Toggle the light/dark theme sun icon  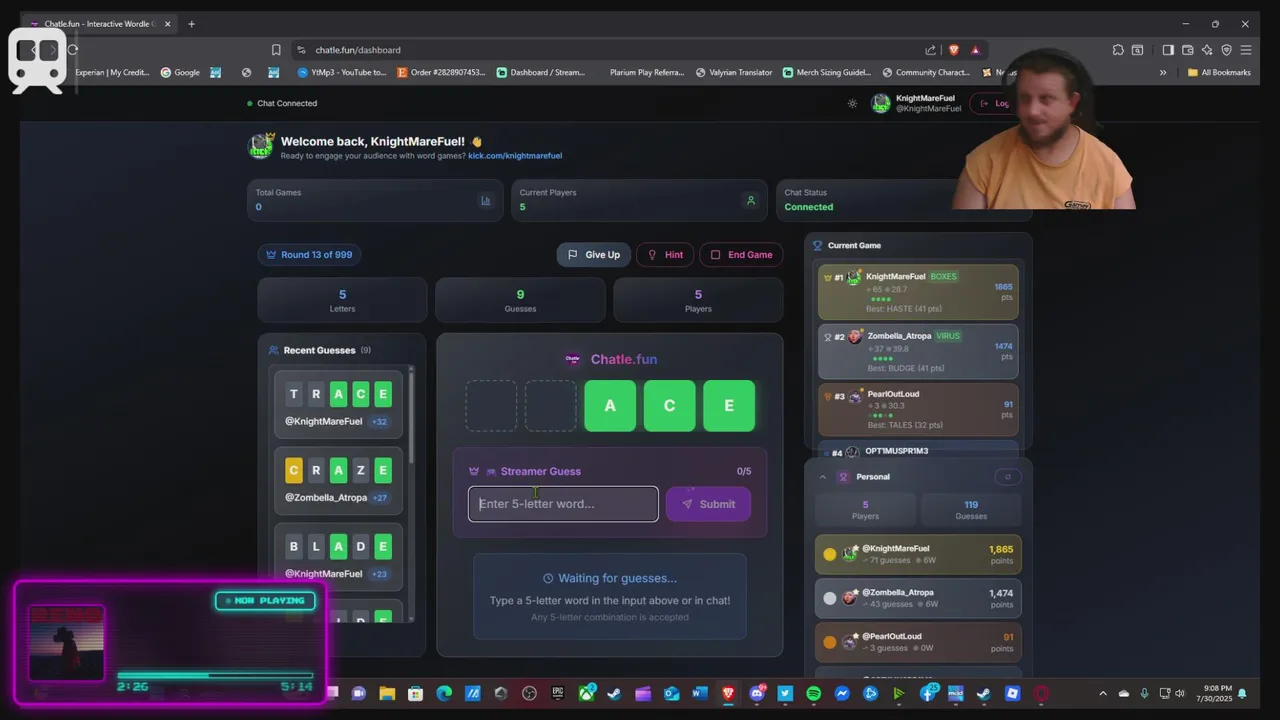pos(852,103)
